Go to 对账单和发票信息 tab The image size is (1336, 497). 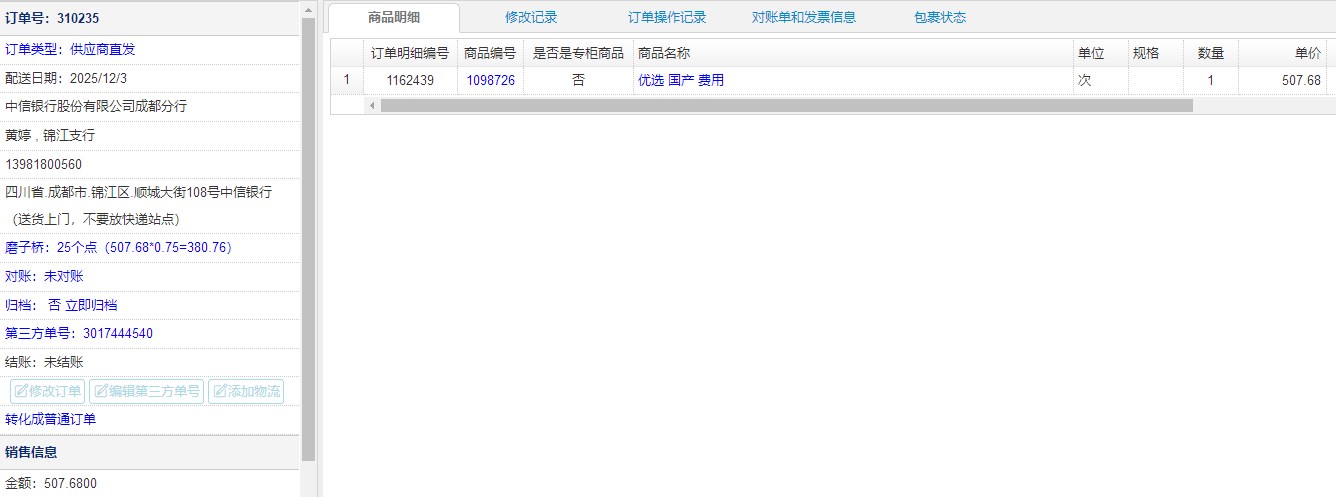tap(803, 17)
